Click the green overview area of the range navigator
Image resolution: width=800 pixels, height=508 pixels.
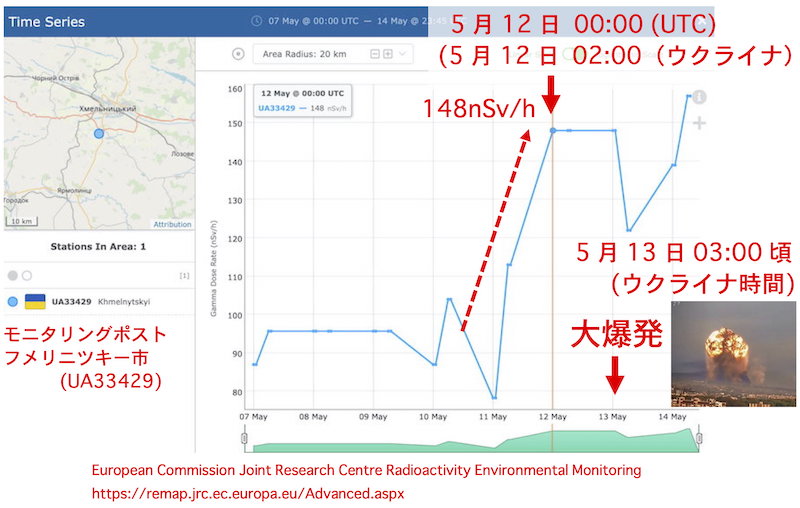point(472,442)
